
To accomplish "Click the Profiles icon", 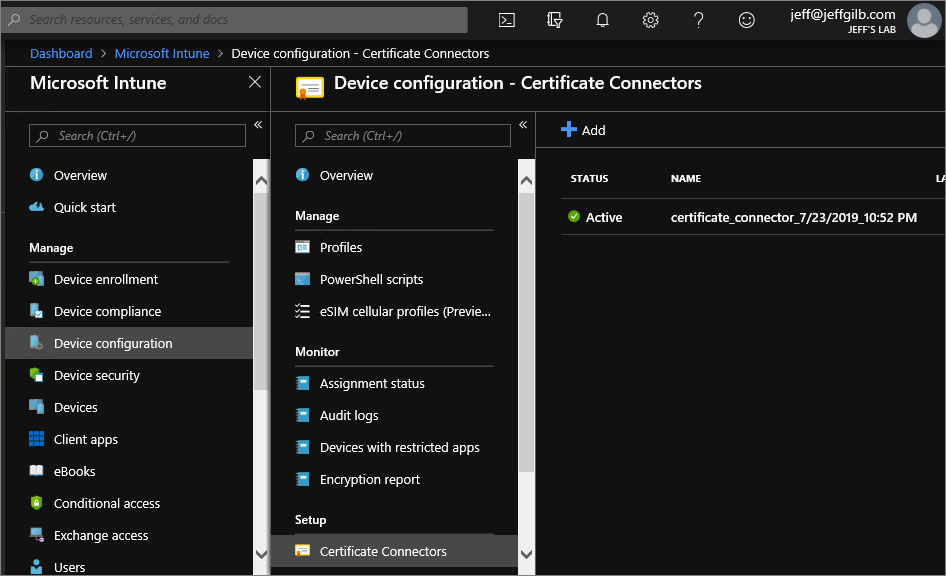I will click(x=302, y=247).
